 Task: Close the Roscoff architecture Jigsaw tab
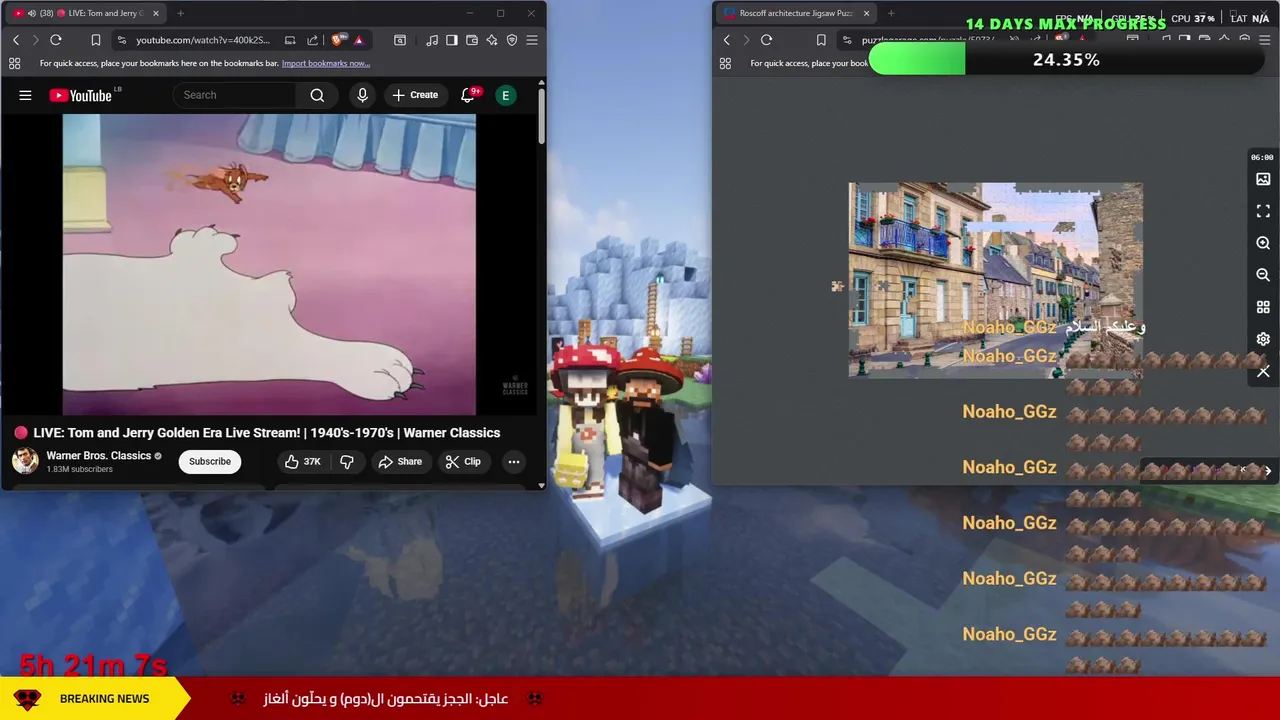tap(866, 13)
